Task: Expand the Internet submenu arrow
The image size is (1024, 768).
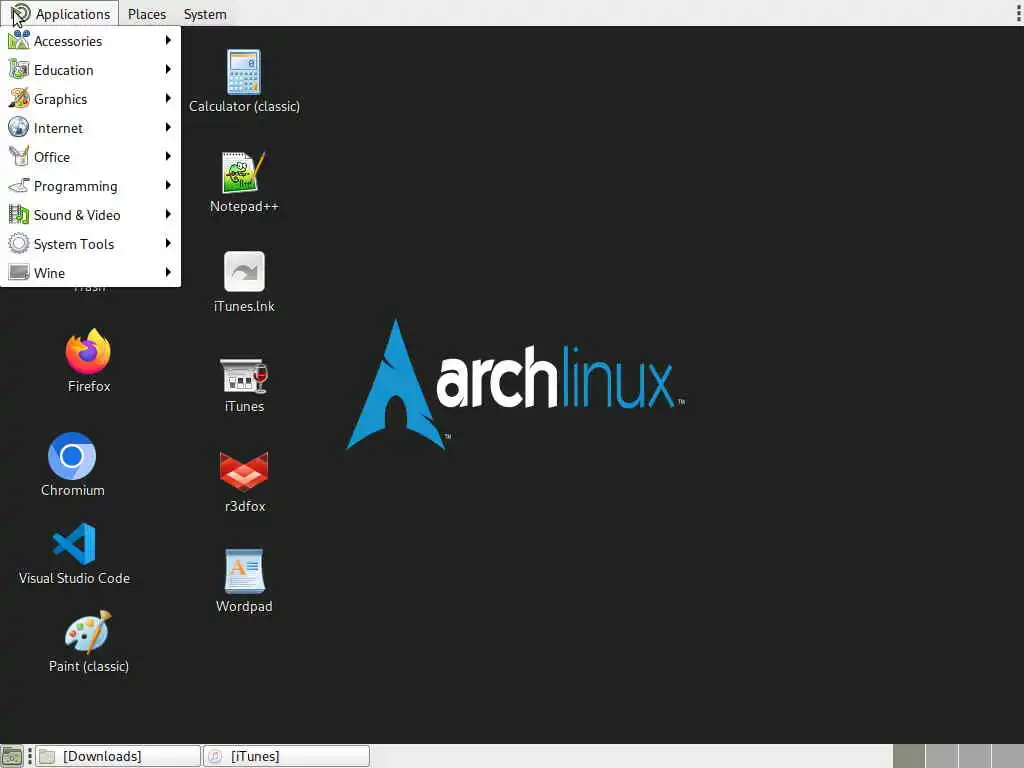Action: pyautogui.click(x=168, y=127)
